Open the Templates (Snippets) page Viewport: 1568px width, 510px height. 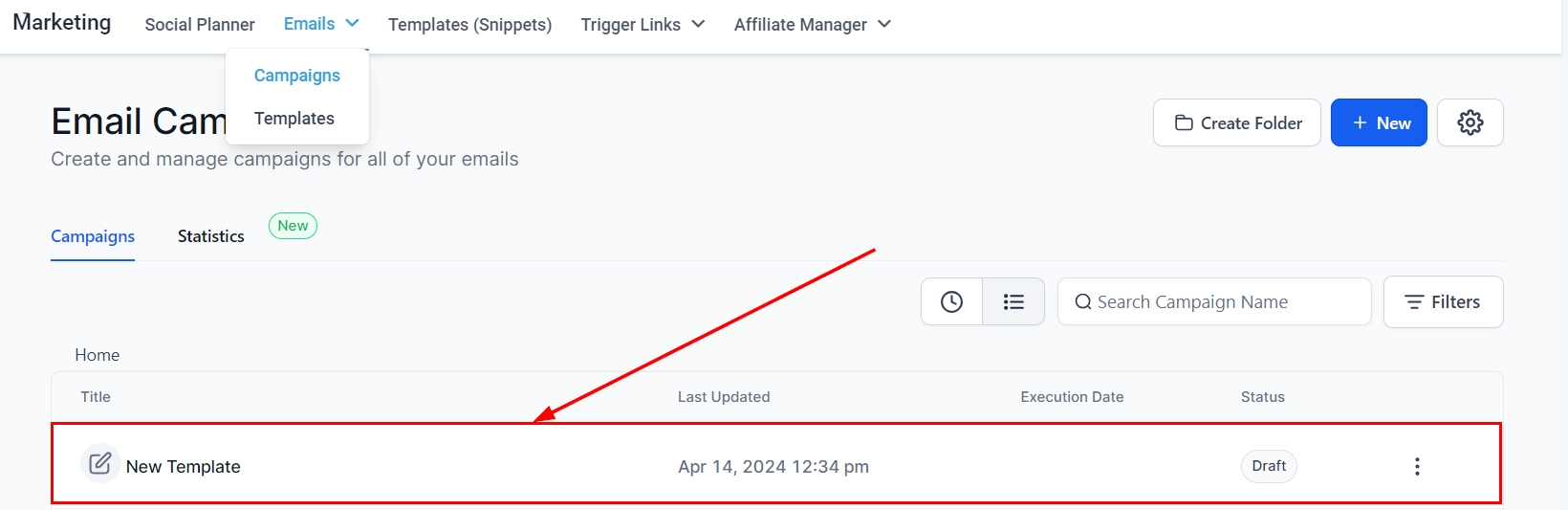(x=469, y=25)
